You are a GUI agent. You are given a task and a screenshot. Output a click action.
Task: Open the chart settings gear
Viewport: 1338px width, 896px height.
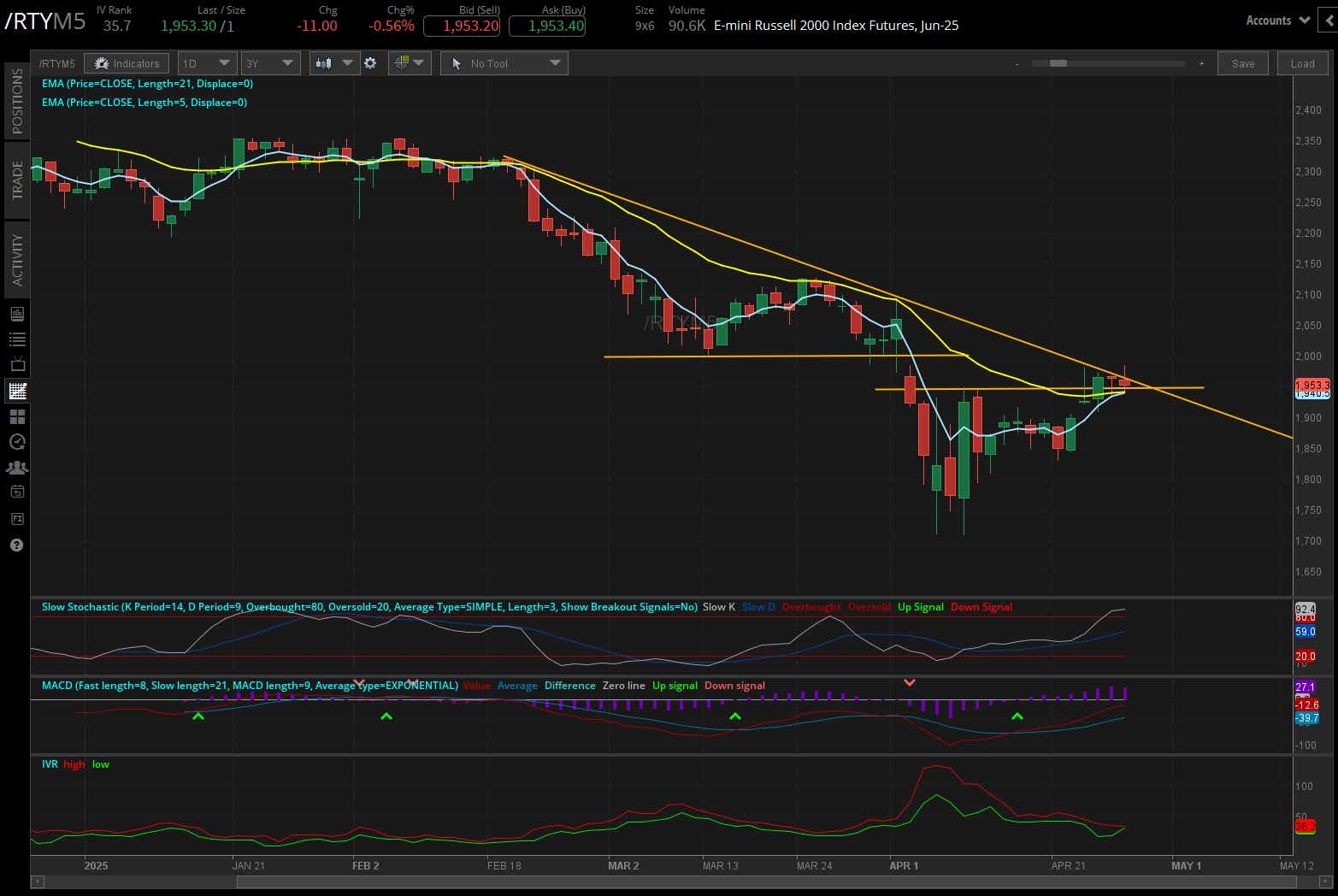(x=370, y=62)
